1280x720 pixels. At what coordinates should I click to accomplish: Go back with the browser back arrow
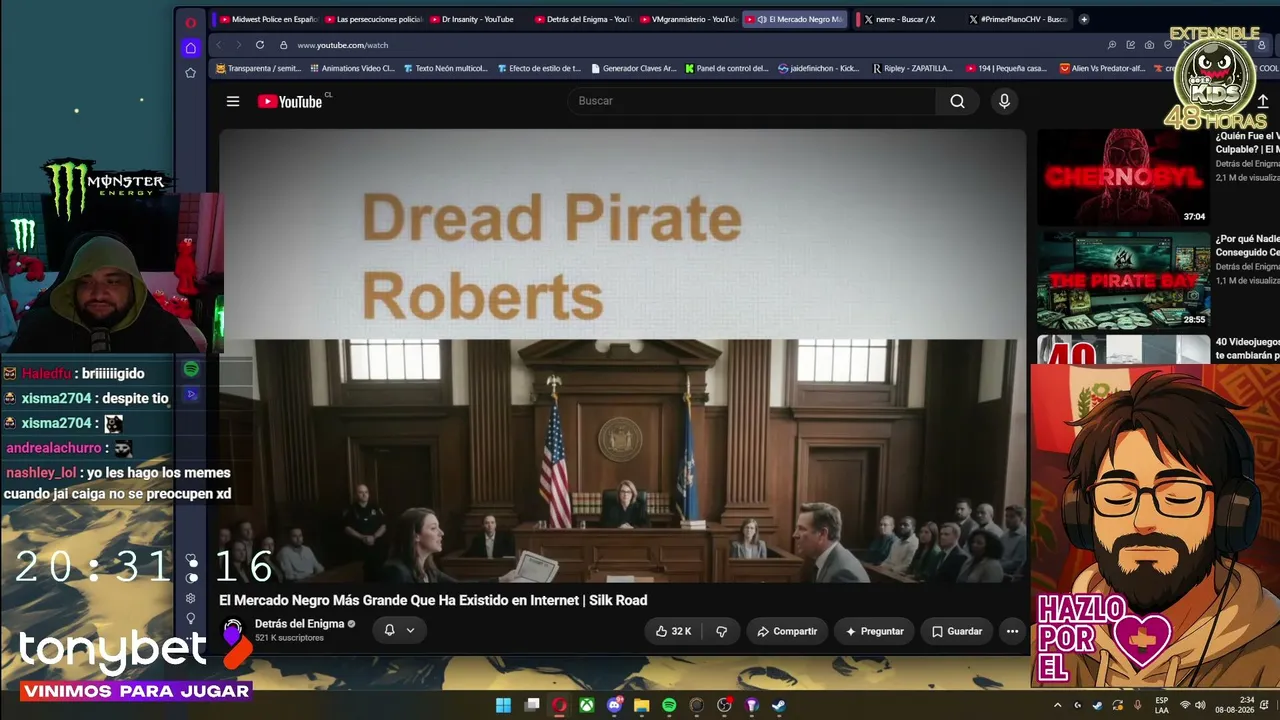tap(219, 45)
